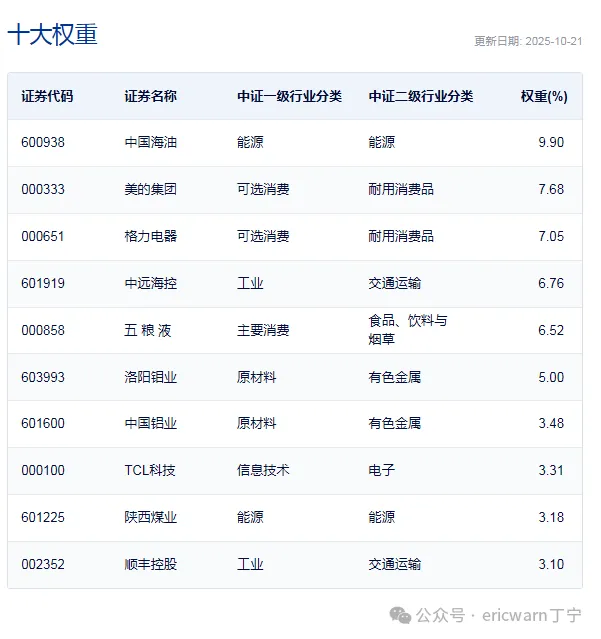The width and height of the screenshot is (601, 639).
Task: Select stock code 000100
Action: tap(43, 470)
